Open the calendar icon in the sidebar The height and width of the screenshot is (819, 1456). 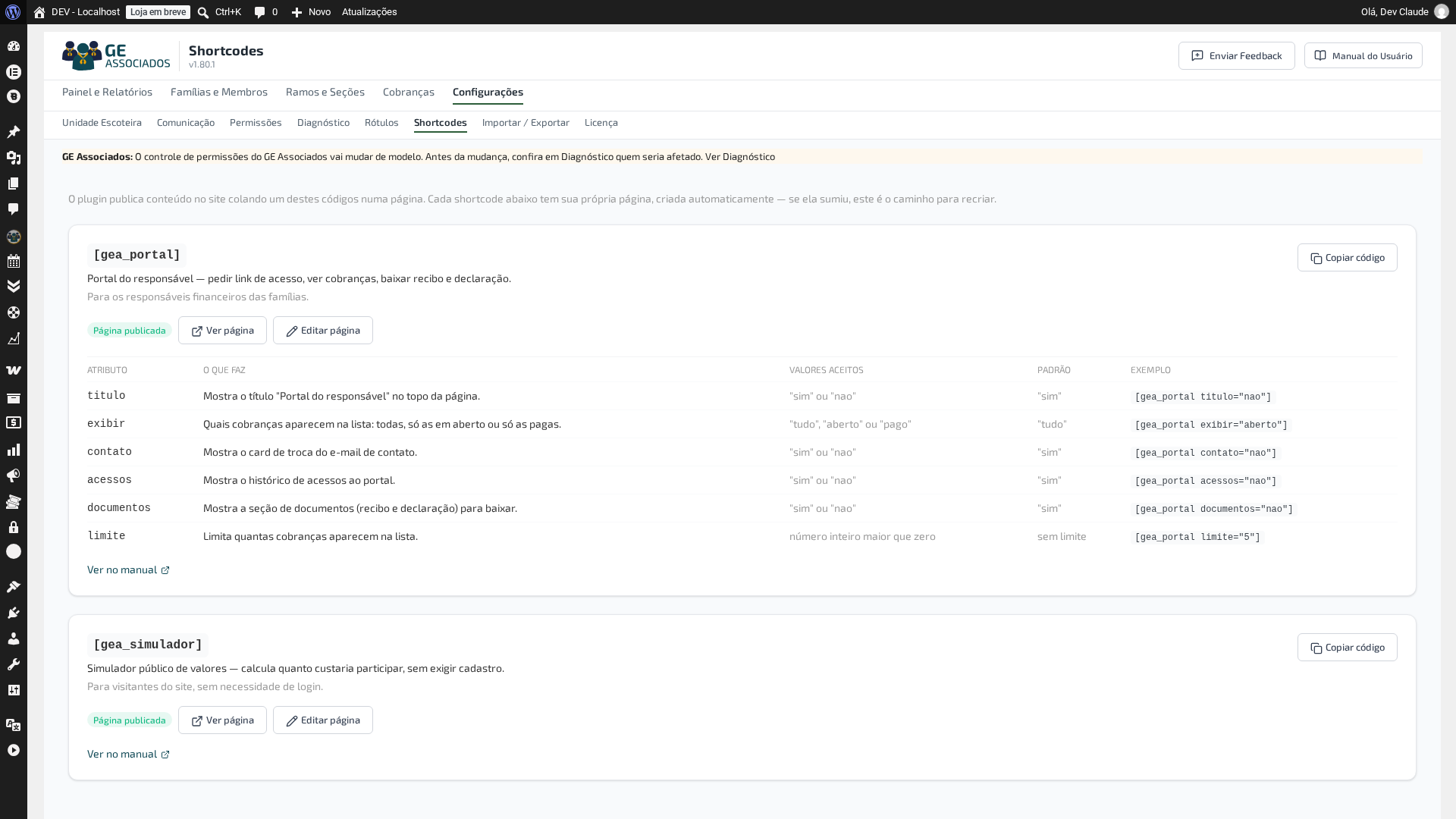[x=14, y=262]
